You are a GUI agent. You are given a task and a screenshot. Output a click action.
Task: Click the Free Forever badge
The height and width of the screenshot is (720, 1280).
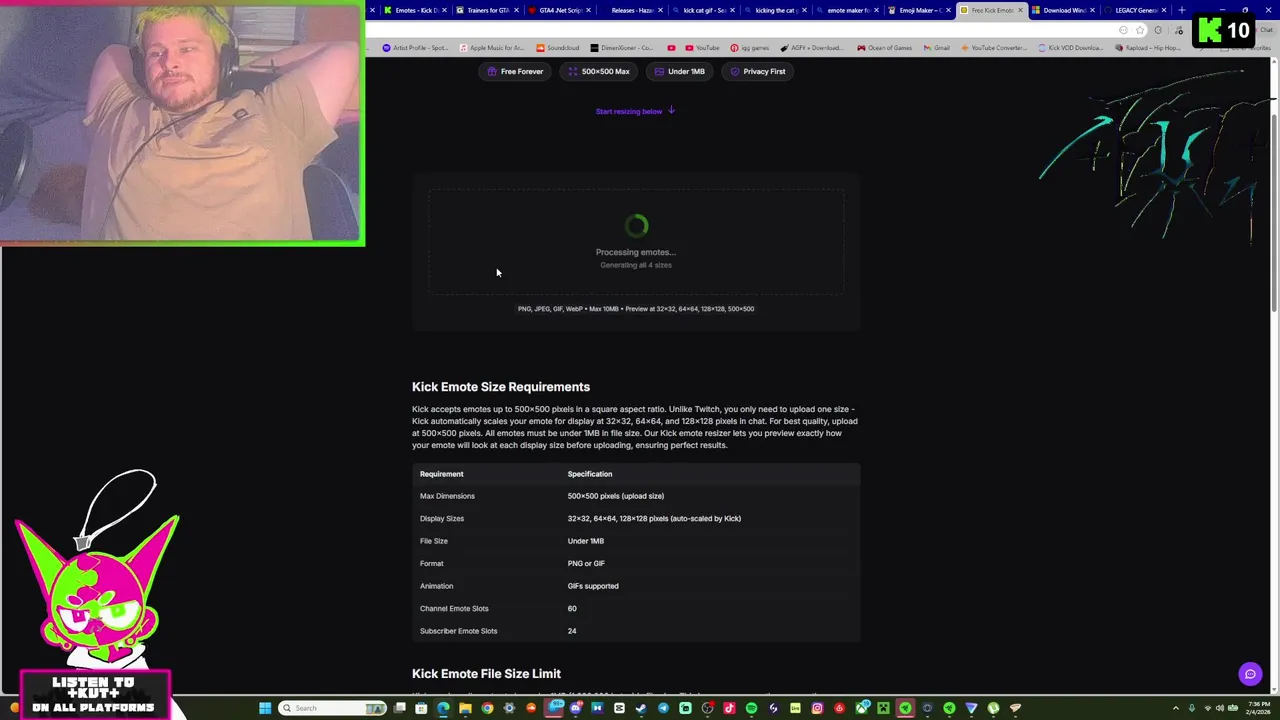click(x=515, y=71)
